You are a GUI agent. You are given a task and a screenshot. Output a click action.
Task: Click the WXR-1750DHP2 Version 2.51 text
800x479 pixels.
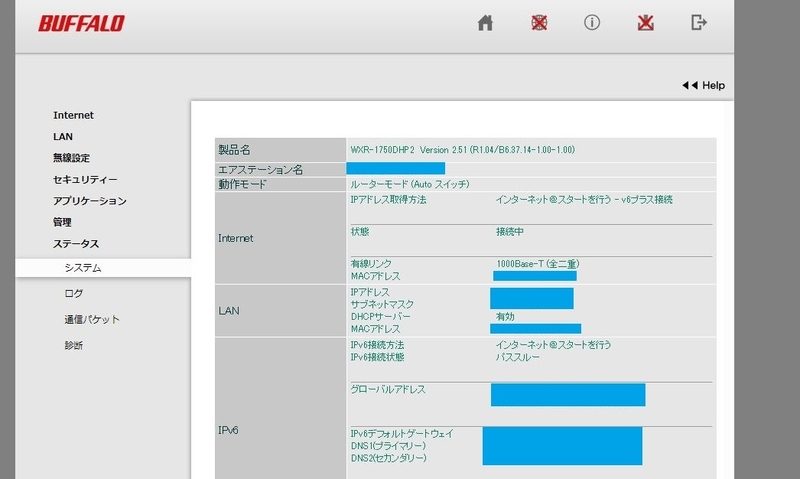(x=463, y=150)
